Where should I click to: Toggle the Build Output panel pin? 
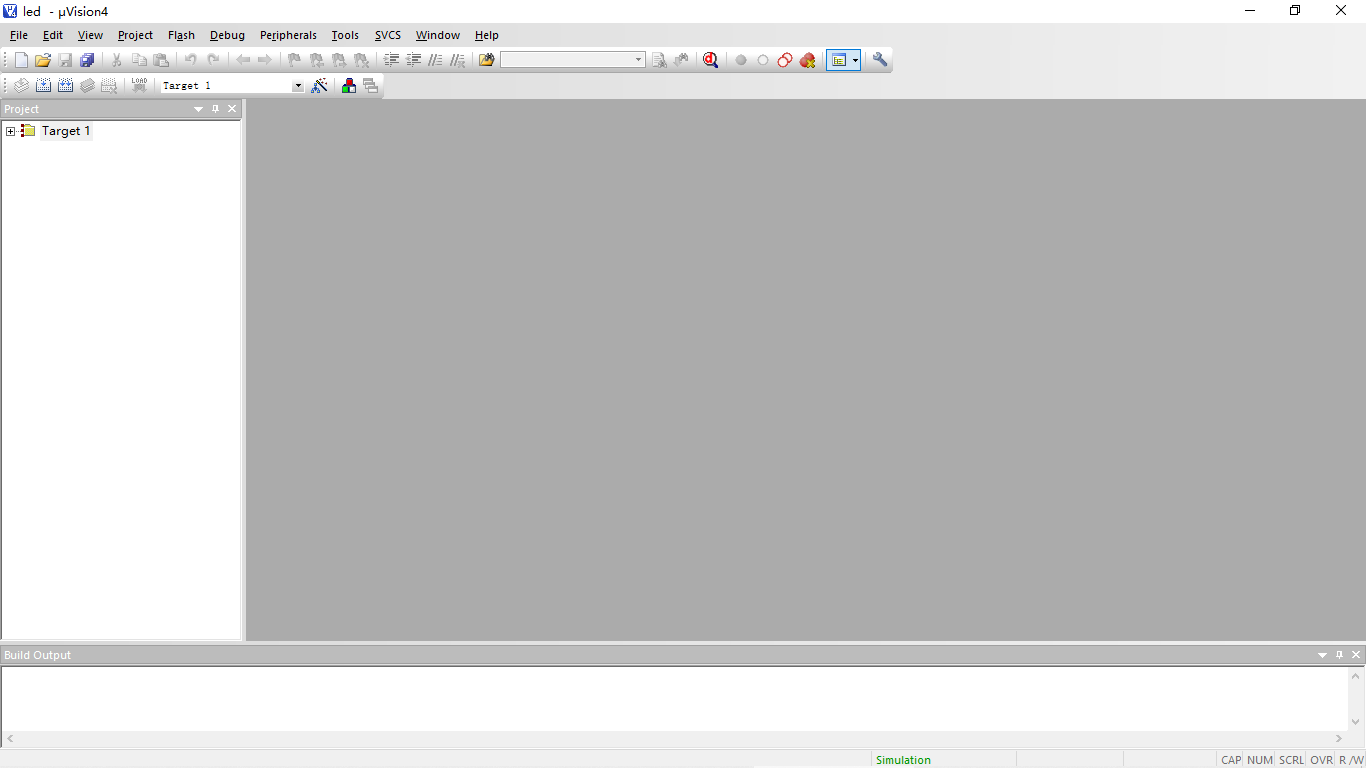click(1340, 655)
